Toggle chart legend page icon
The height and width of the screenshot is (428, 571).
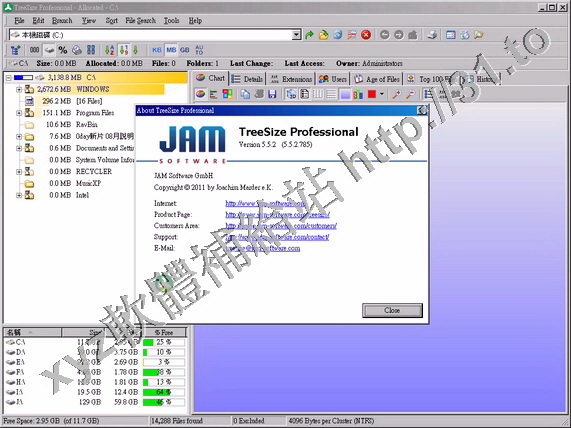click(304, 94)
